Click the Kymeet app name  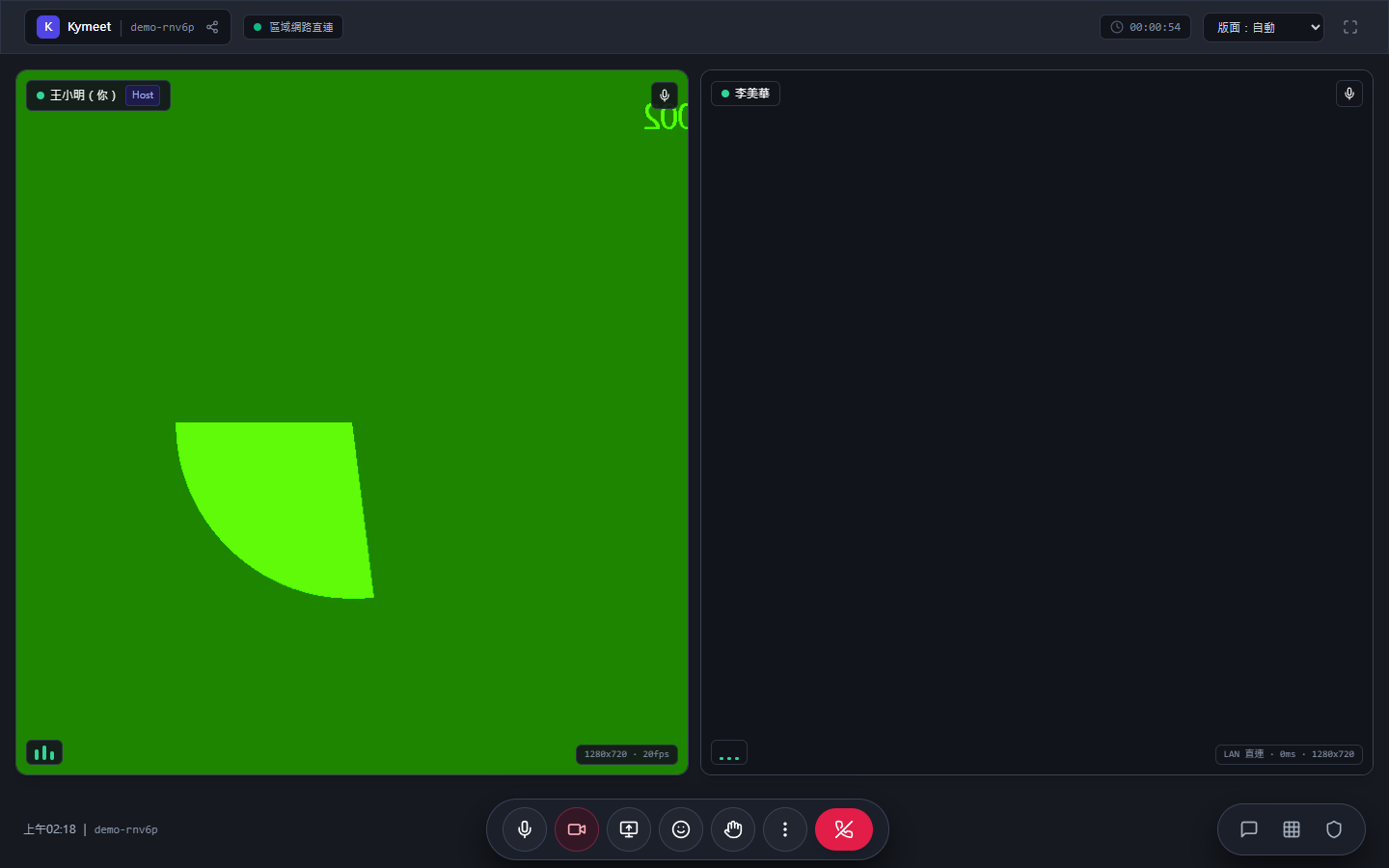pos(89,27)
